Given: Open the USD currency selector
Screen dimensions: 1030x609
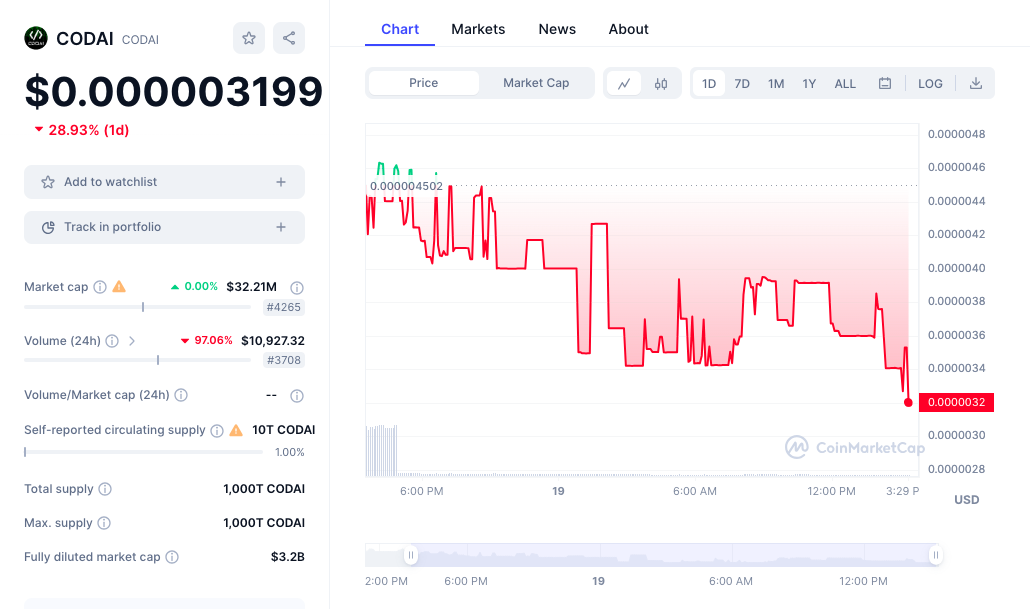Looking at the screenshot, I should (x=967, y=499).
